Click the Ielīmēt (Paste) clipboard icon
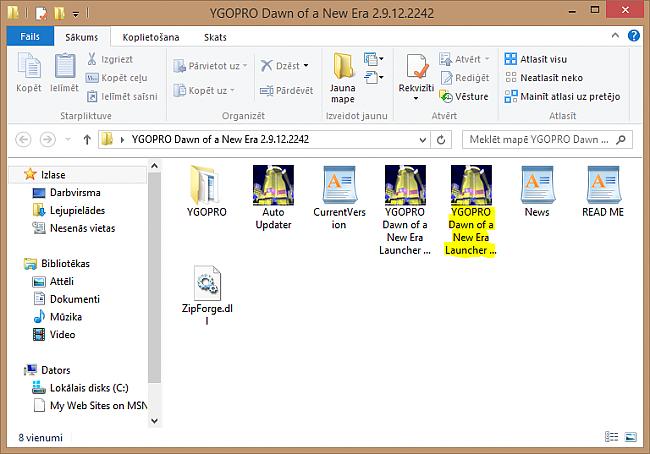 click(64, 66)
